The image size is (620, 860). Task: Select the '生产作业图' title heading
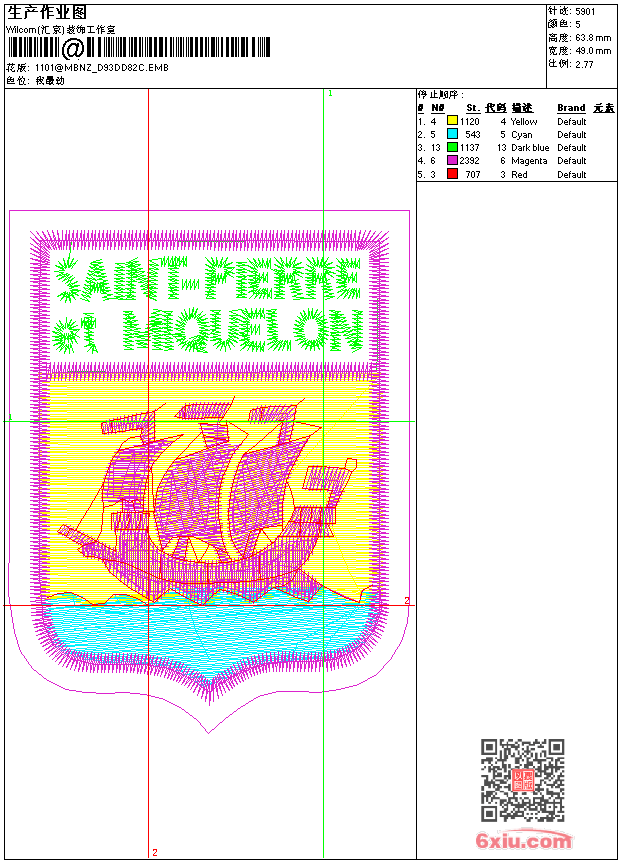(47, 13)
